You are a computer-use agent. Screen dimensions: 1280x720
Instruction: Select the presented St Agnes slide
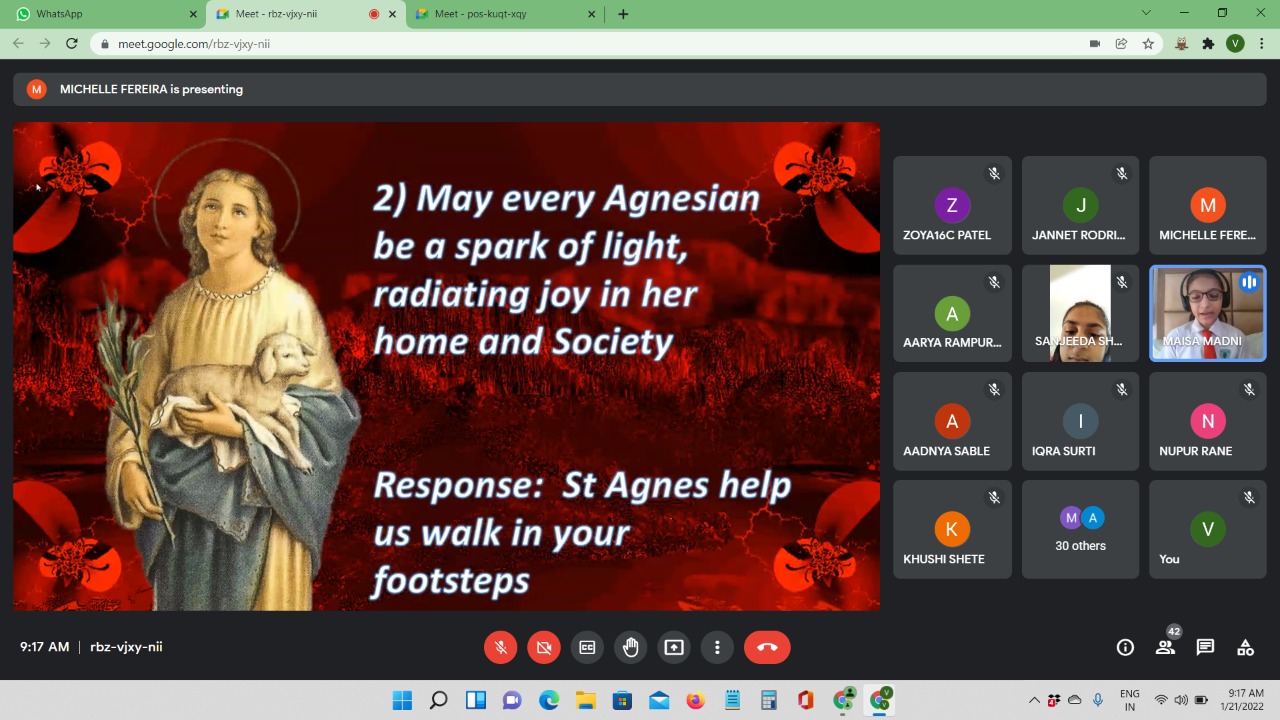446,366
